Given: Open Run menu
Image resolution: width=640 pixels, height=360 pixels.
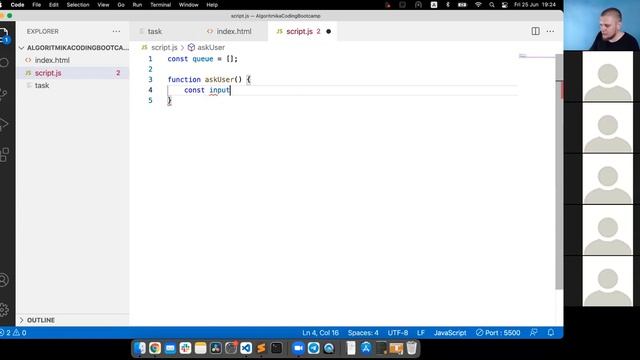Looking at the screenshot, I should [x=137, y=5].
